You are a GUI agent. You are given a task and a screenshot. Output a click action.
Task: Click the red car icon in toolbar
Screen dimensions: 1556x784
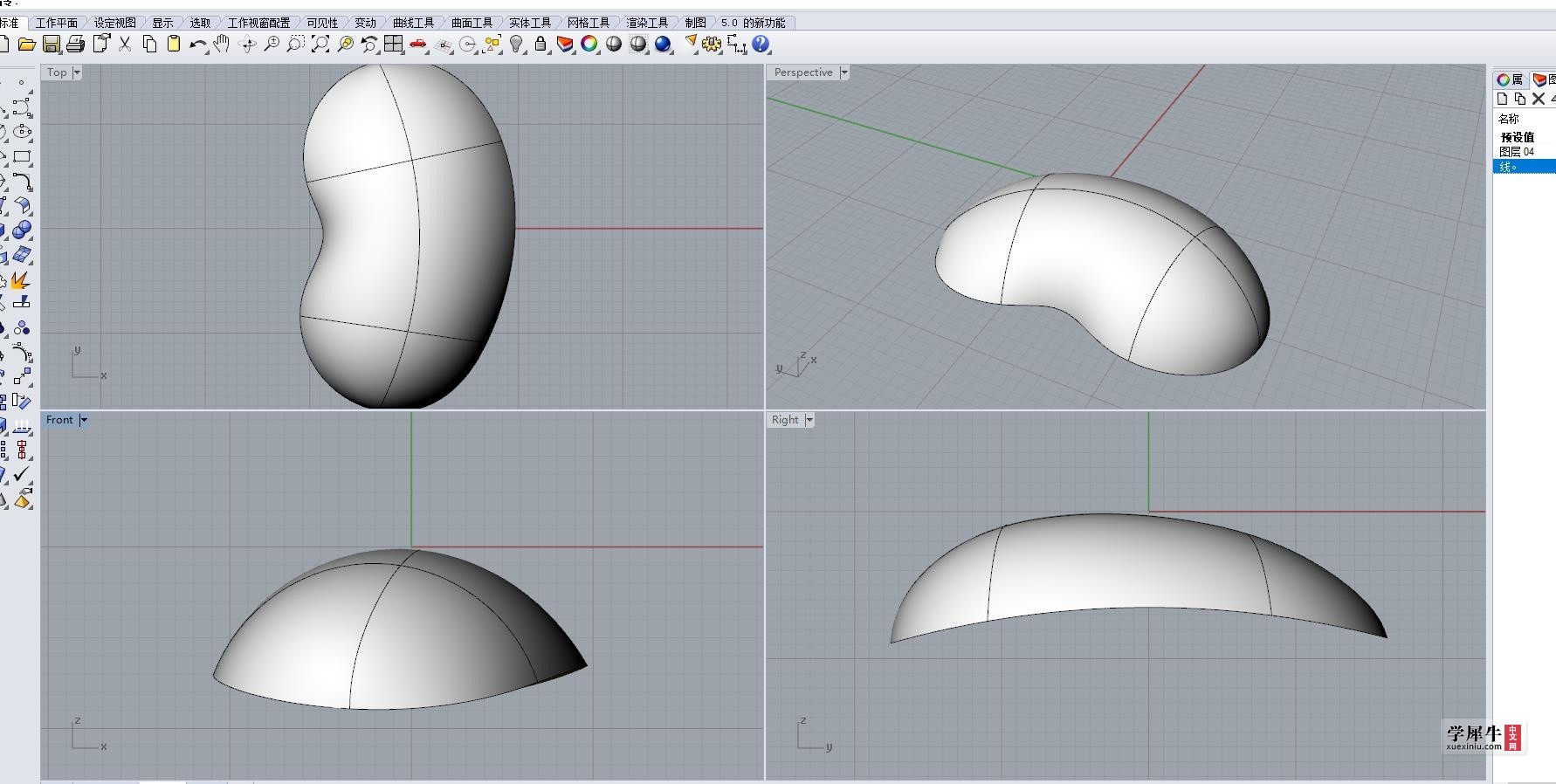418,45
